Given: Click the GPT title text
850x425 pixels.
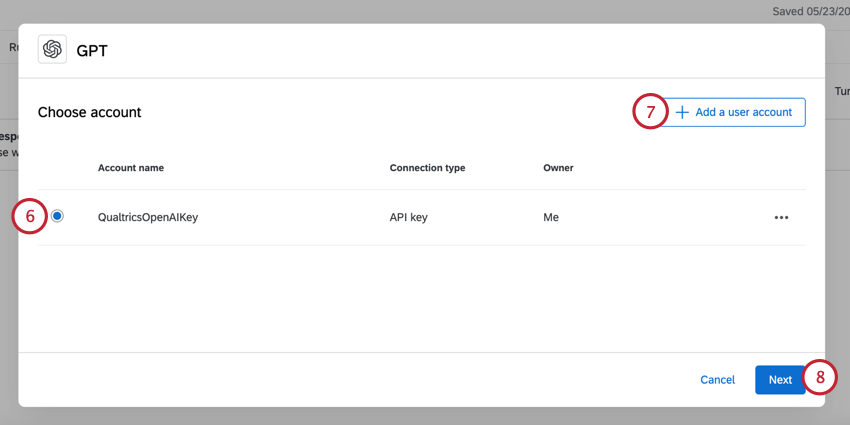Looking at the screenshot, I should (x=92, y=51).
